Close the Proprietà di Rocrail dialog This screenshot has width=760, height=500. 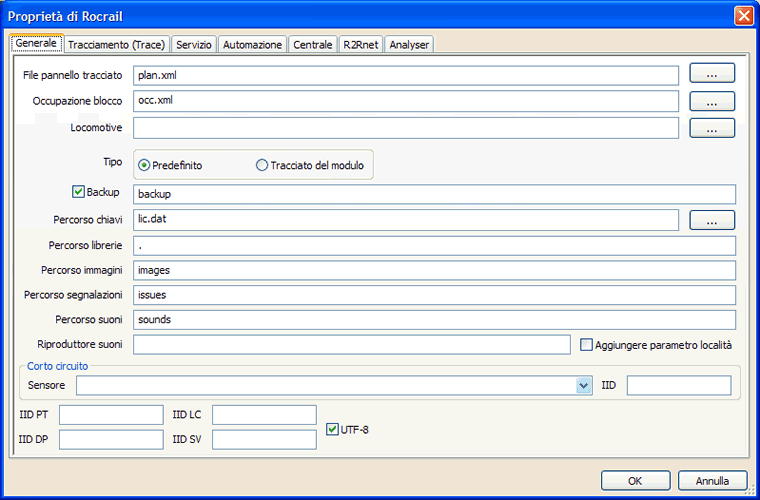tap(743, 15)
